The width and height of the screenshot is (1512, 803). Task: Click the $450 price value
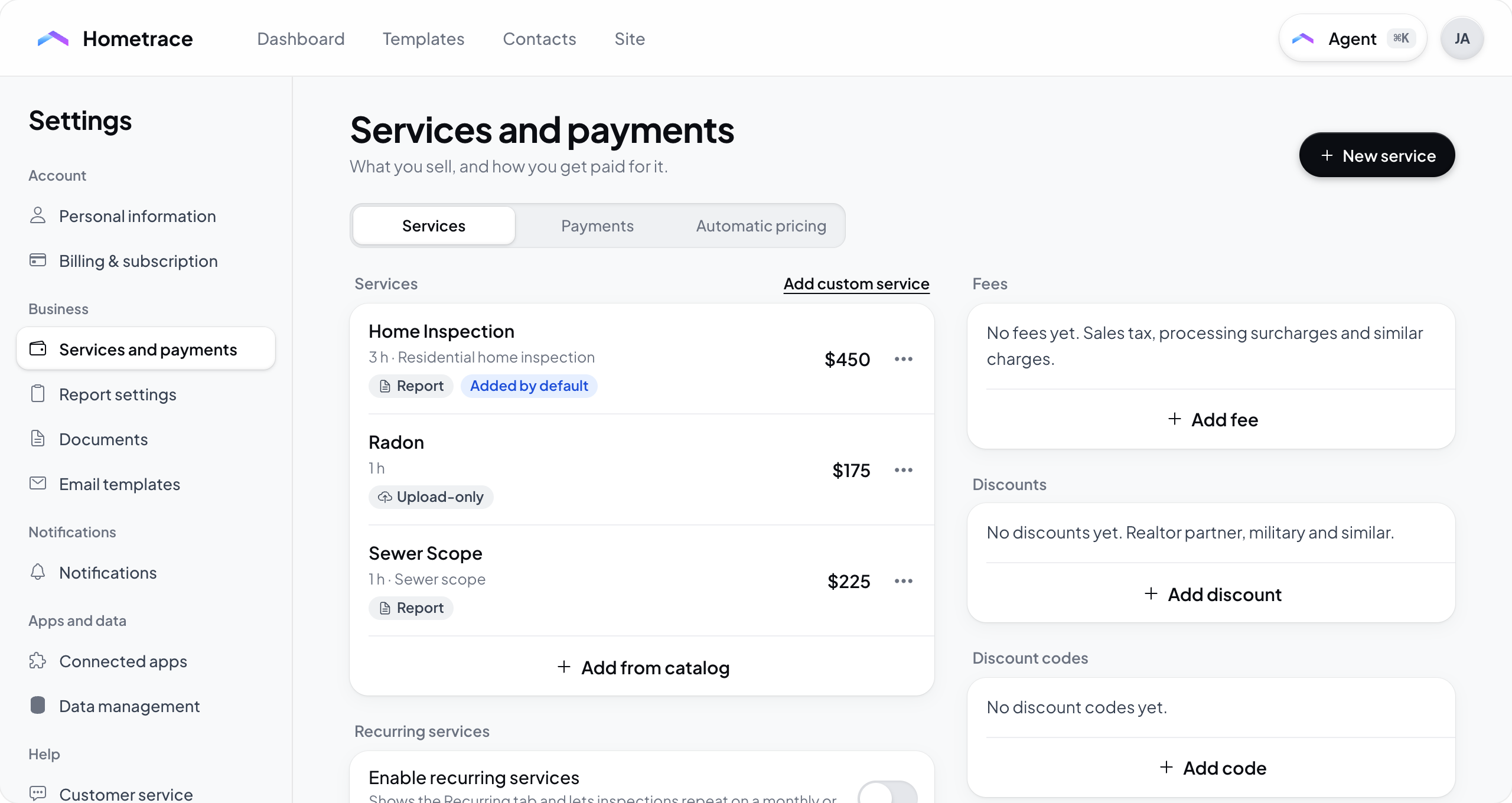coord(847,359)
